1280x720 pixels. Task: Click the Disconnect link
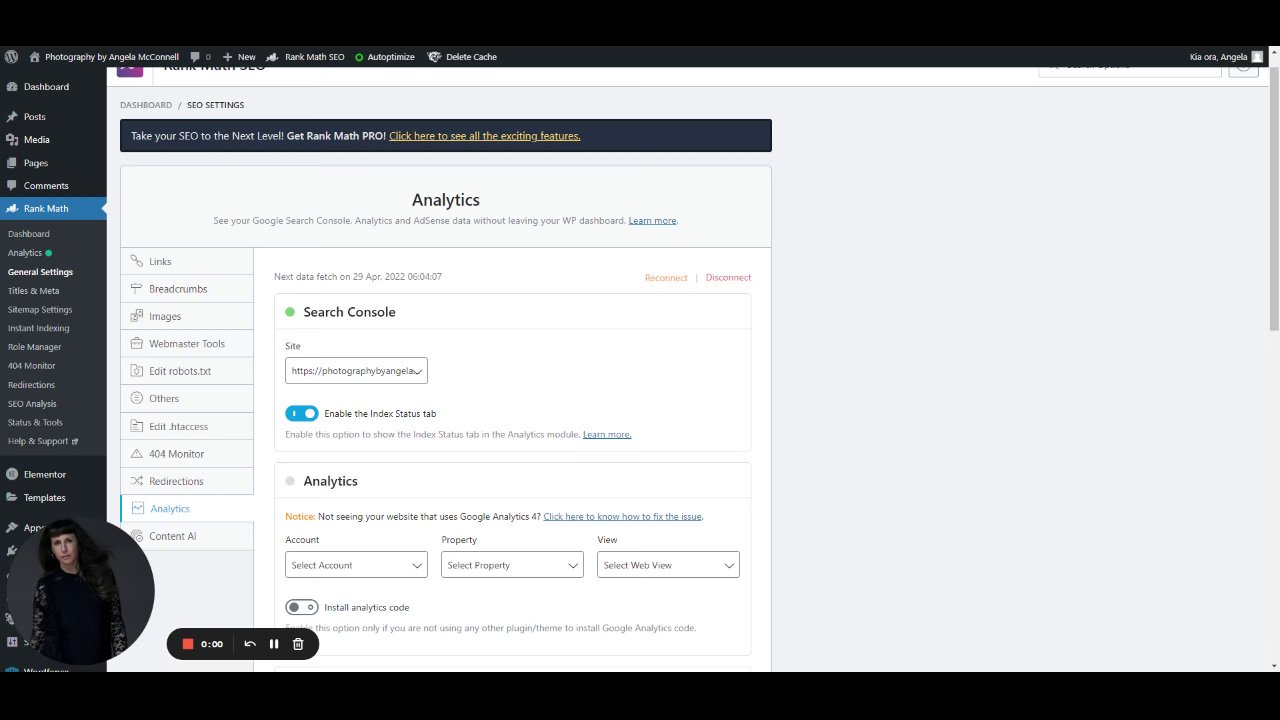tap(728, 278)
